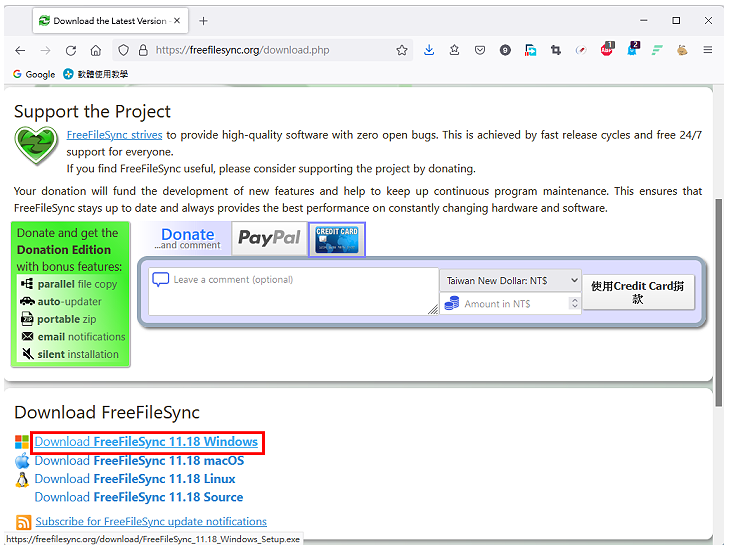
Task: Click the auto-updater feature entry
Action: tap(61, 302)
